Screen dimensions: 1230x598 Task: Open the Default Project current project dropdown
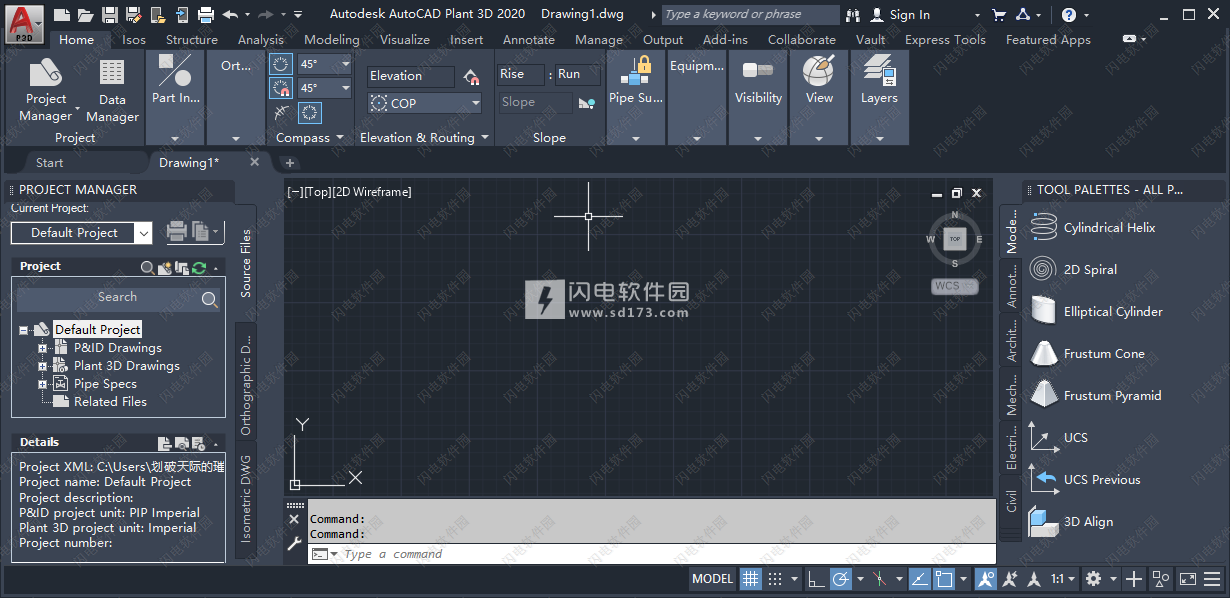[x=143, y=233]
